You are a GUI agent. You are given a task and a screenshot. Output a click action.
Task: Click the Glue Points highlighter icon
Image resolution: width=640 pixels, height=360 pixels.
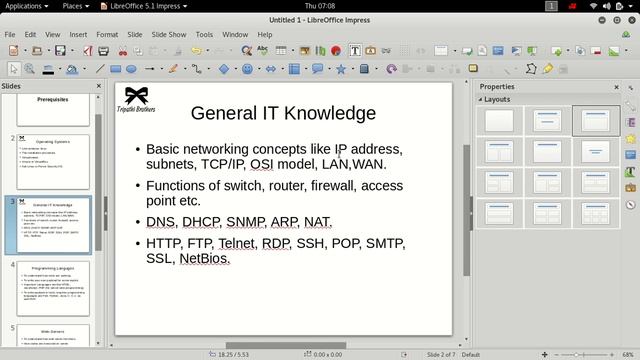pyautogui.click(x=548, y=69)
